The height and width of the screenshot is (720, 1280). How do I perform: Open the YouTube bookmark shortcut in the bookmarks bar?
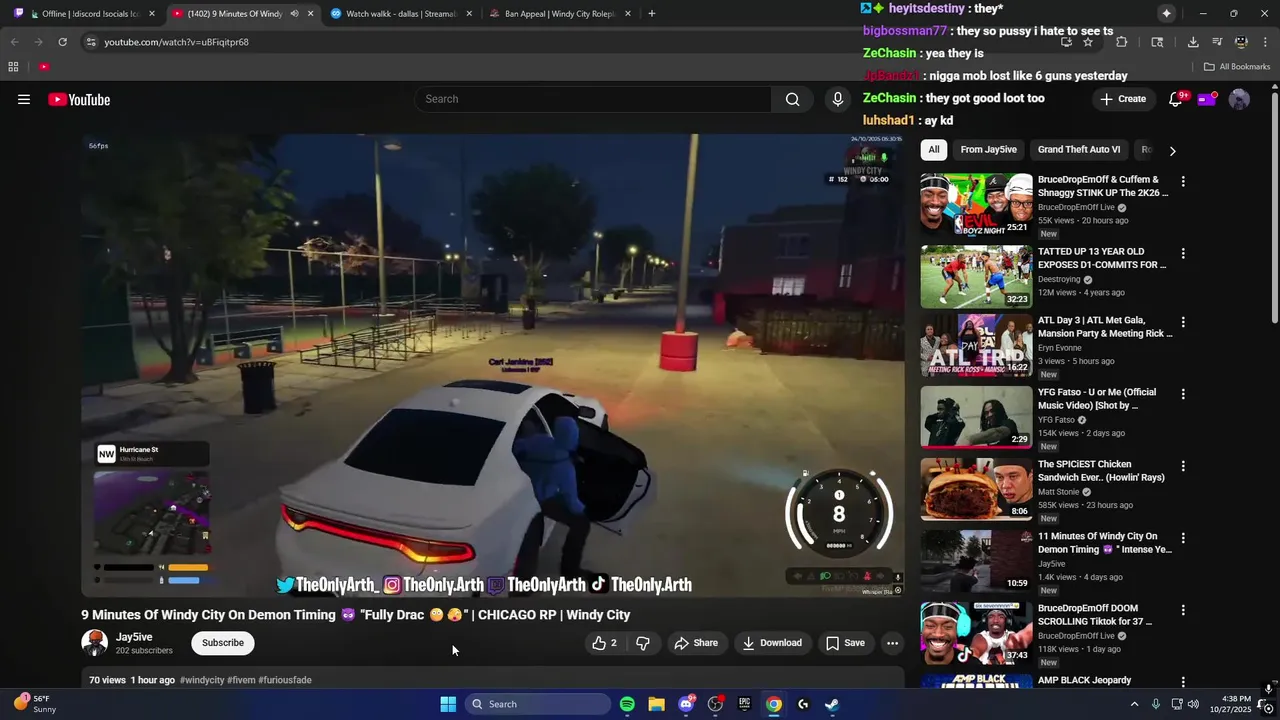(x=44, y=67)
